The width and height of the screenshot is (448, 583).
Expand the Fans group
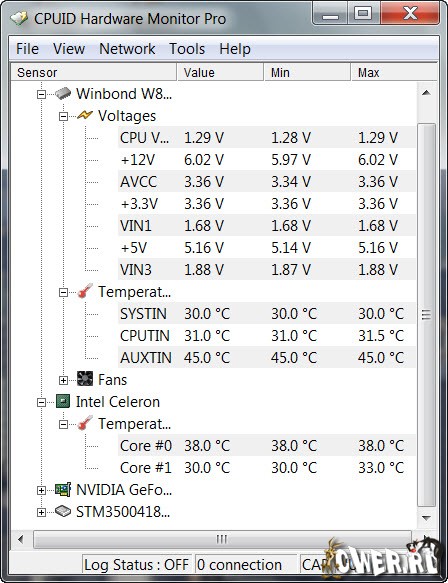click(x=63, y=380)
